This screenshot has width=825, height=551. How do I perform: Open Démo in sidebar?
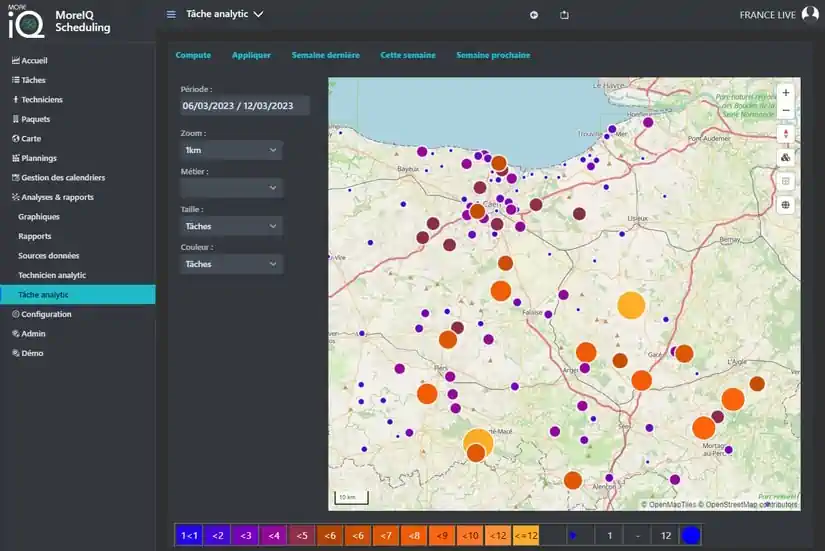pos(28,353)
